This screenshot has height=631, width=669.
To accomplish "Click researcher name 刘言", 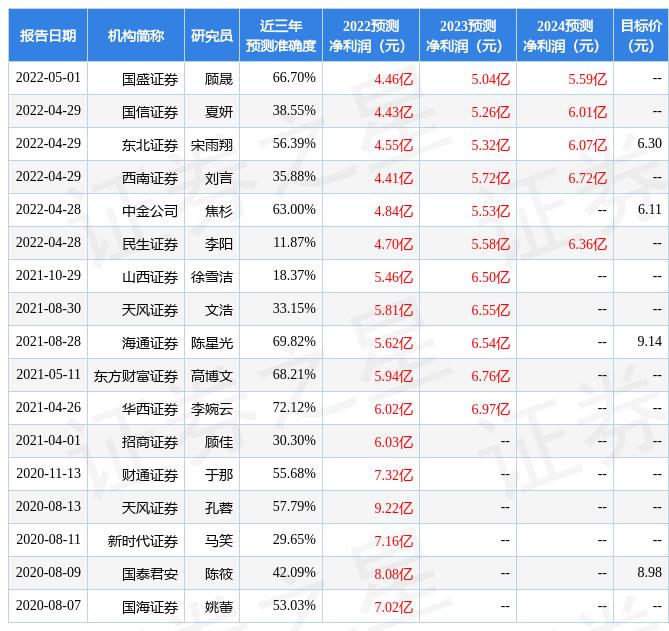I will pos(219,178).
